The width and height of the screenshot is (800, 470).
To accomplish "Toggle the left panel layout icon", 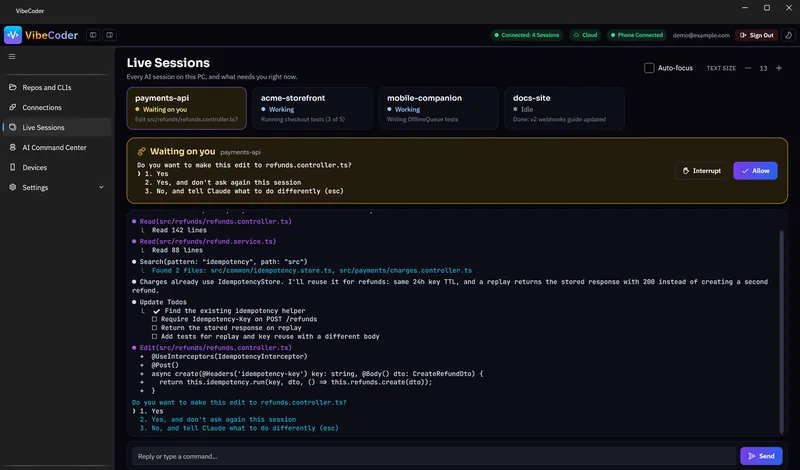I will tap(93, 35).
